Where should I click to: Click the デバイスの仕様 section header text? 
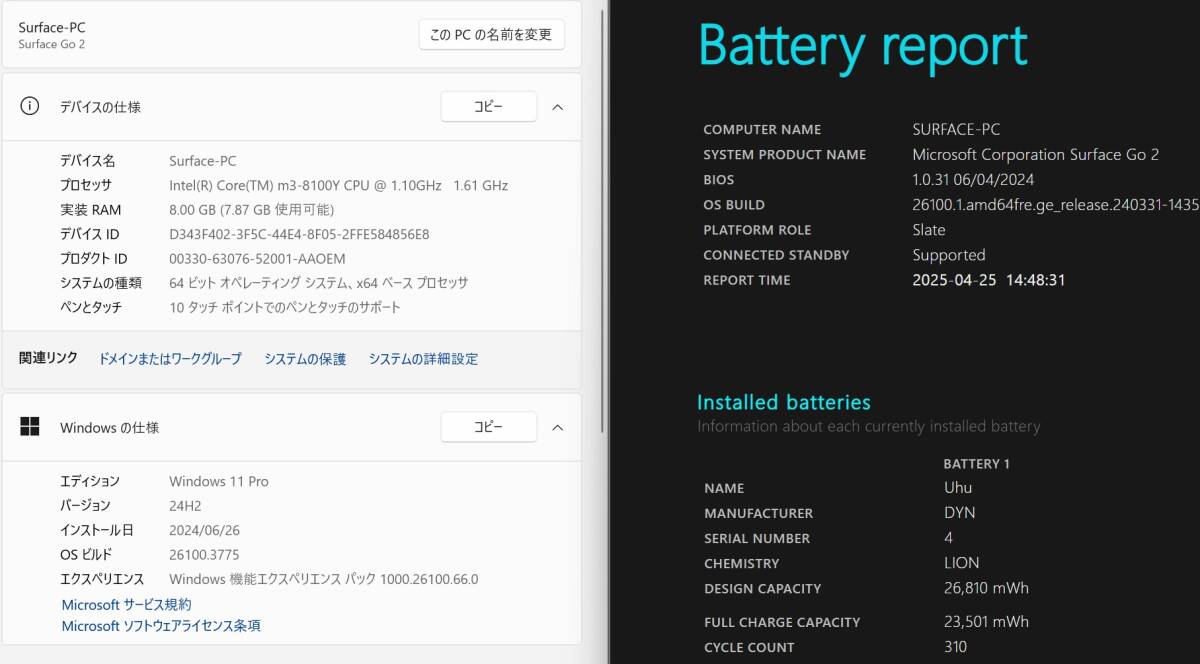(x=100, y=107)
